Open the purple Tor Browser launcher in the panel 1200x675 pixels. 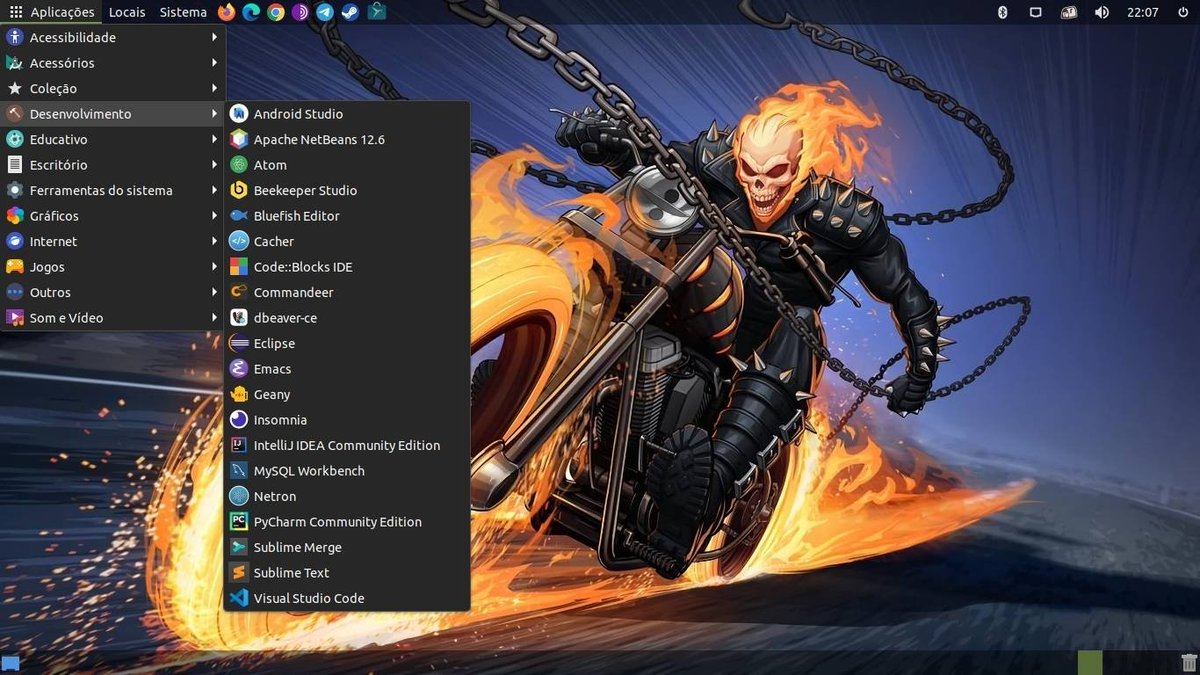[x=301, y=12]
